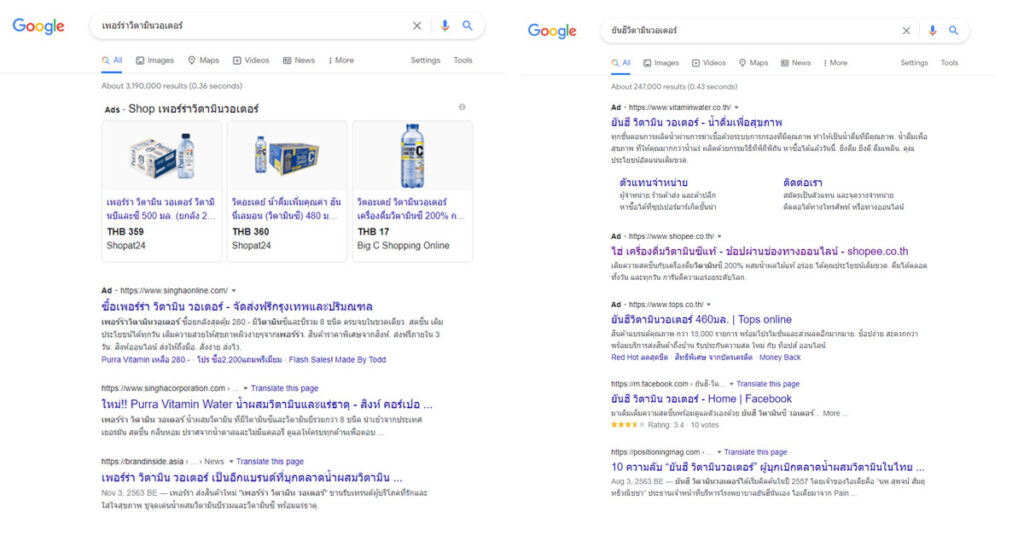The height and width of the screenshot is (541, 1024).
Task: Open the Videos tab in the right results
Action: click(x=709, y=63)
